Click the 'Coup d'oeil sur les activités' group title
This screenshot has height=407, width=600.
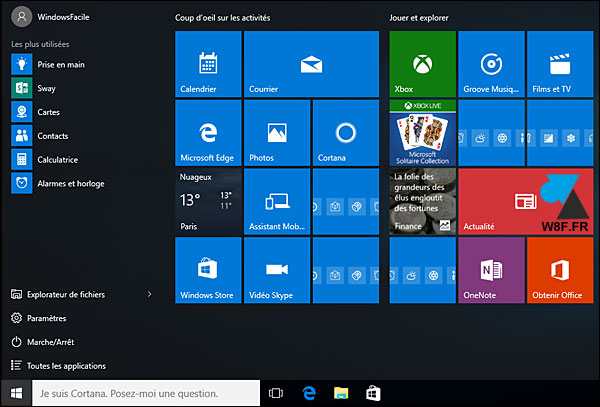tap(222, 18)
